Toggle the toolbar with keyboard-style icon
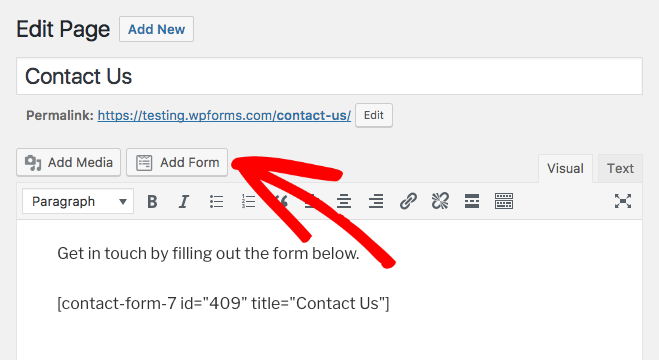 pos(503,202)
